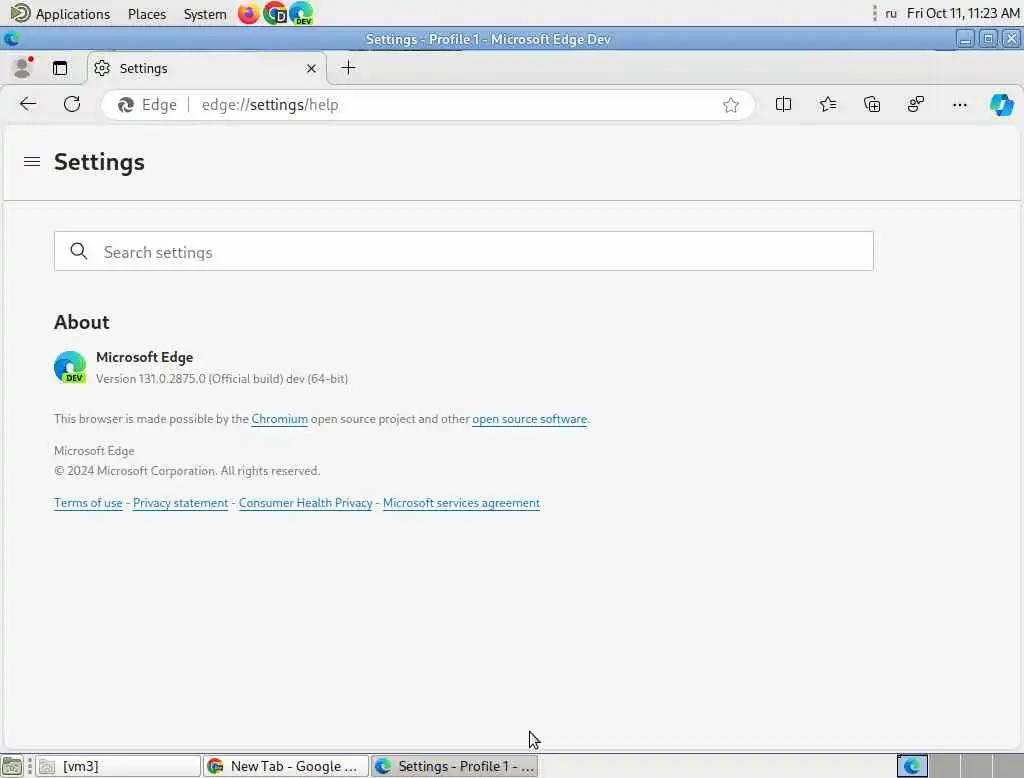Viewport: 1024px width, 778px height.
Task: Close the Settings tab
Action: pos(312,69)
